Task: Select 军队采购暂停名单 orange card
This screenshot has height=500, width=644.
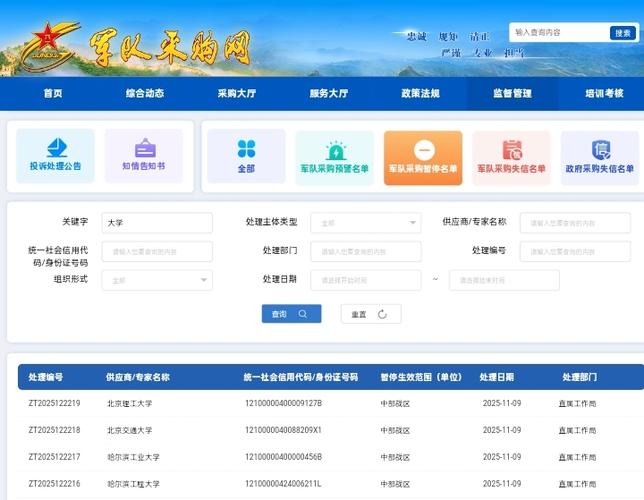Action: (423, 158)
